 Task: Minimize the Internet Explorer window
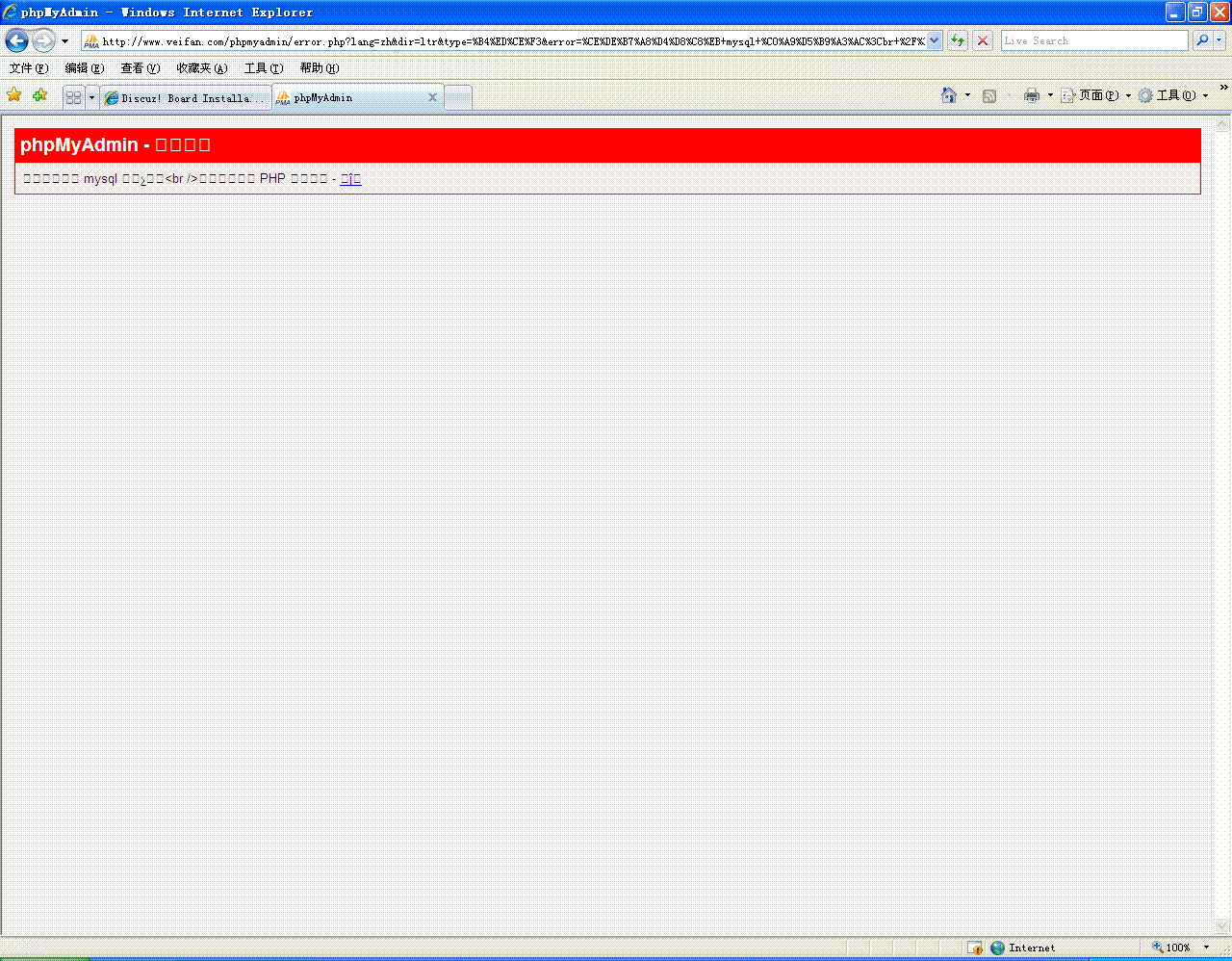tap(1175, 12)
